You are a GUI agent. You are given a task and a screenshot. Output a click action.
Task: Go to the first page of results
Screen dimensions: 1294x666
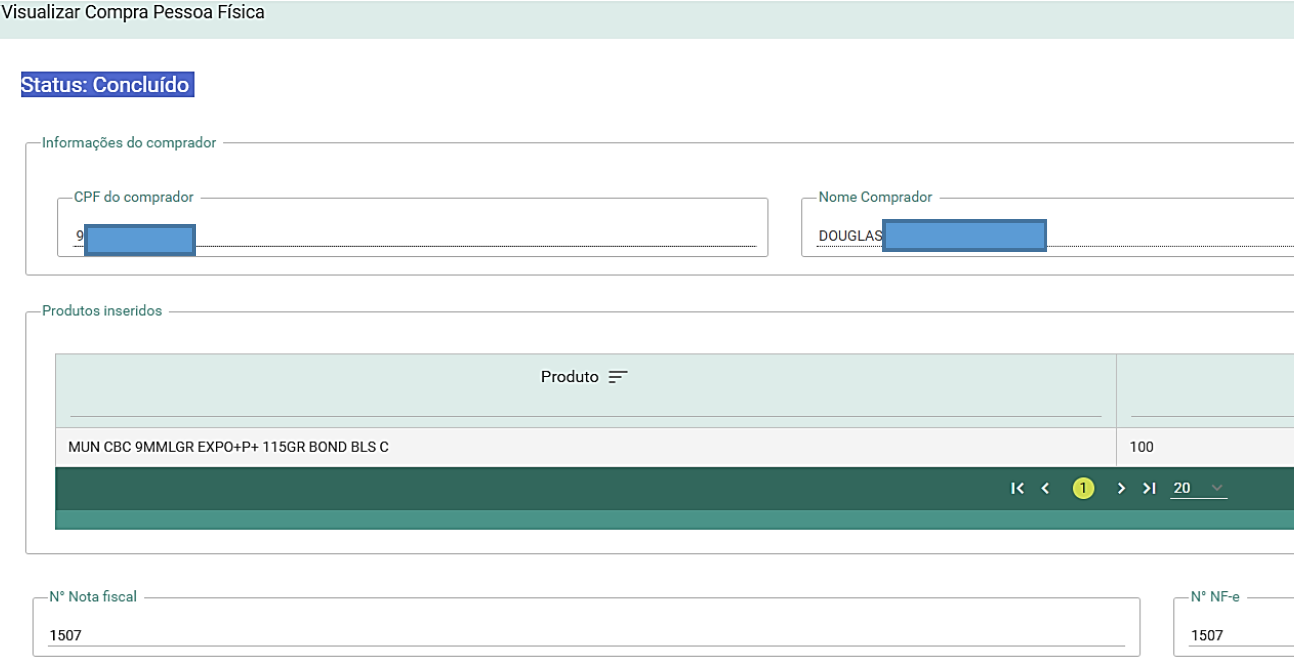tap(1017, 488)
